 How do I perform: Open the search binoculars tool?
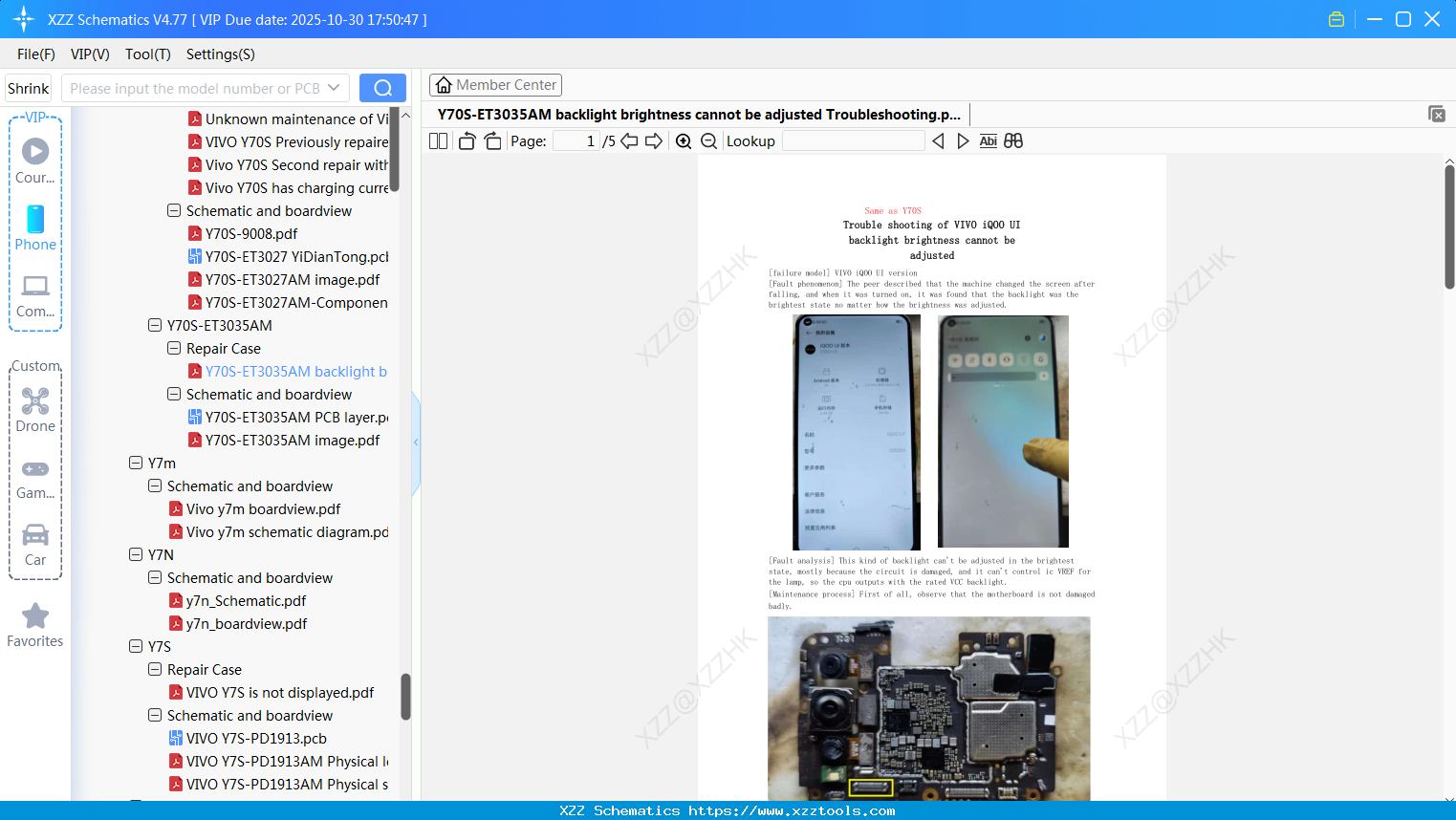click(x=1013, y=140)
